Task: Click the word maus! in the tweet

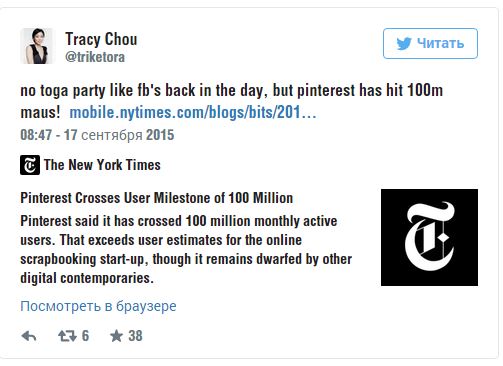Action: point(40,112)
